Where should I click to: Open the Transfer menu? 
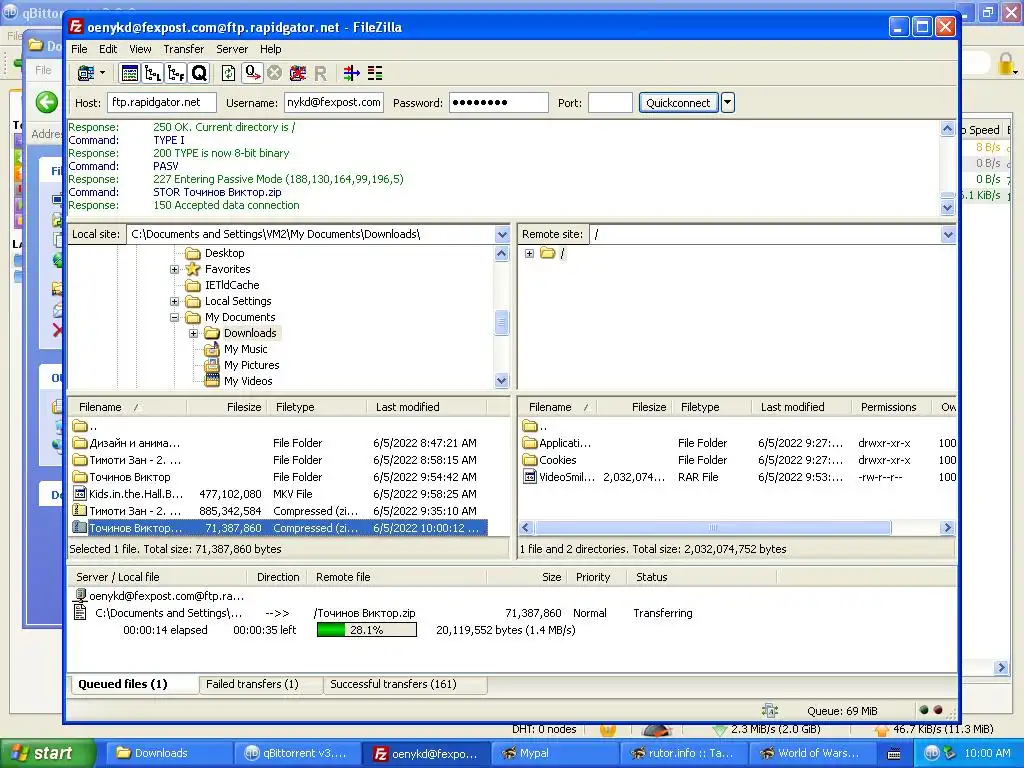pyautogui.click(x=184, y=49)
